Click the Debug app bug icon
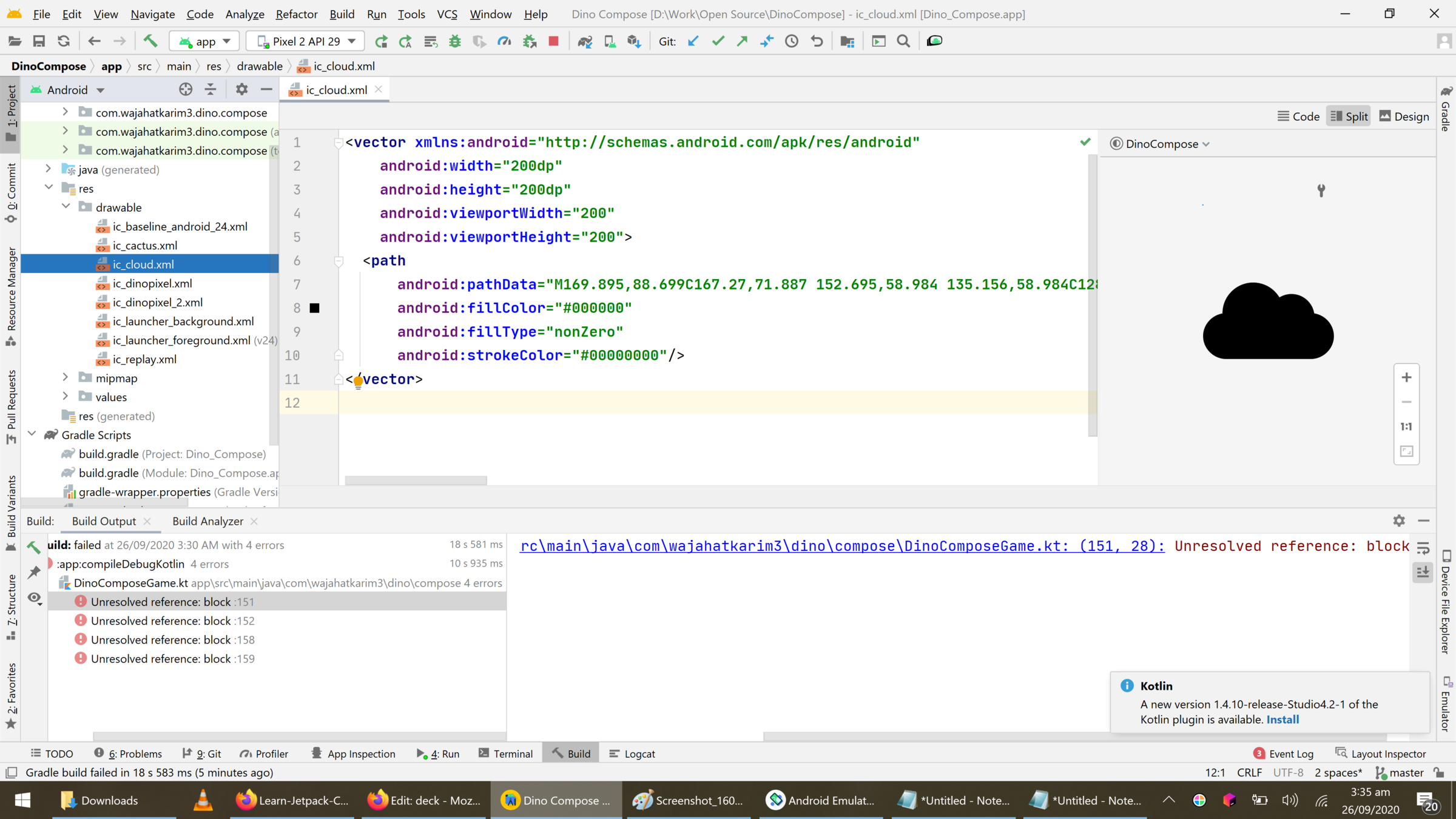The width and height of the screenshot is (1456, 819). [x=454, y=41]
